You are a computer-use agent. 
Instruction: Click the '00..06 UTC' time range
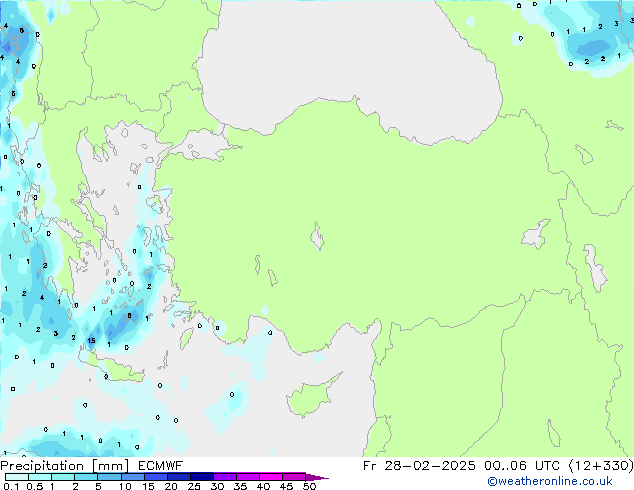pos(523,466)
